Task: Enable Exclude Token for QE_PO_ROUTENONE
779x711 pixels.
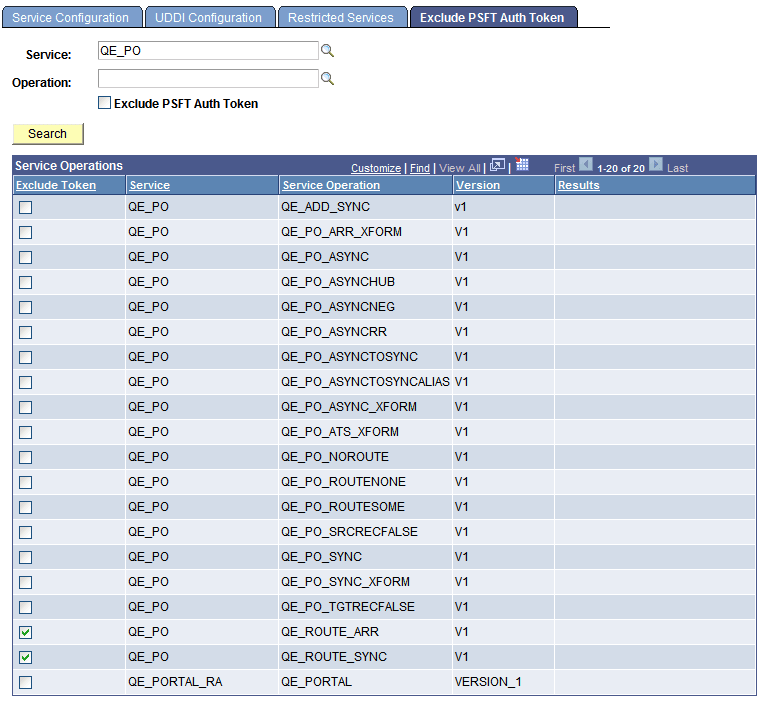Action: 26,482
